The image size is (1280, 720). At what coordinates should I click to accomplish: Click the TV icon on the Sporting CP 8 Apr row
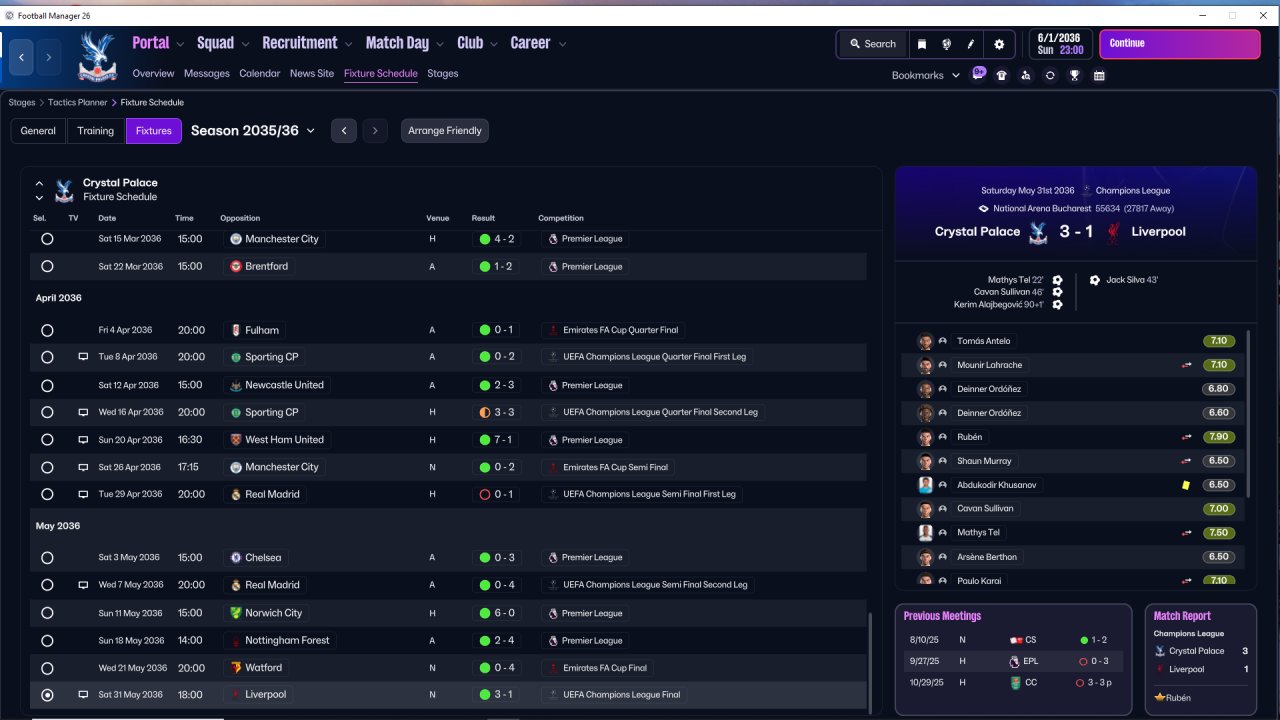click(x=83, y=357)
